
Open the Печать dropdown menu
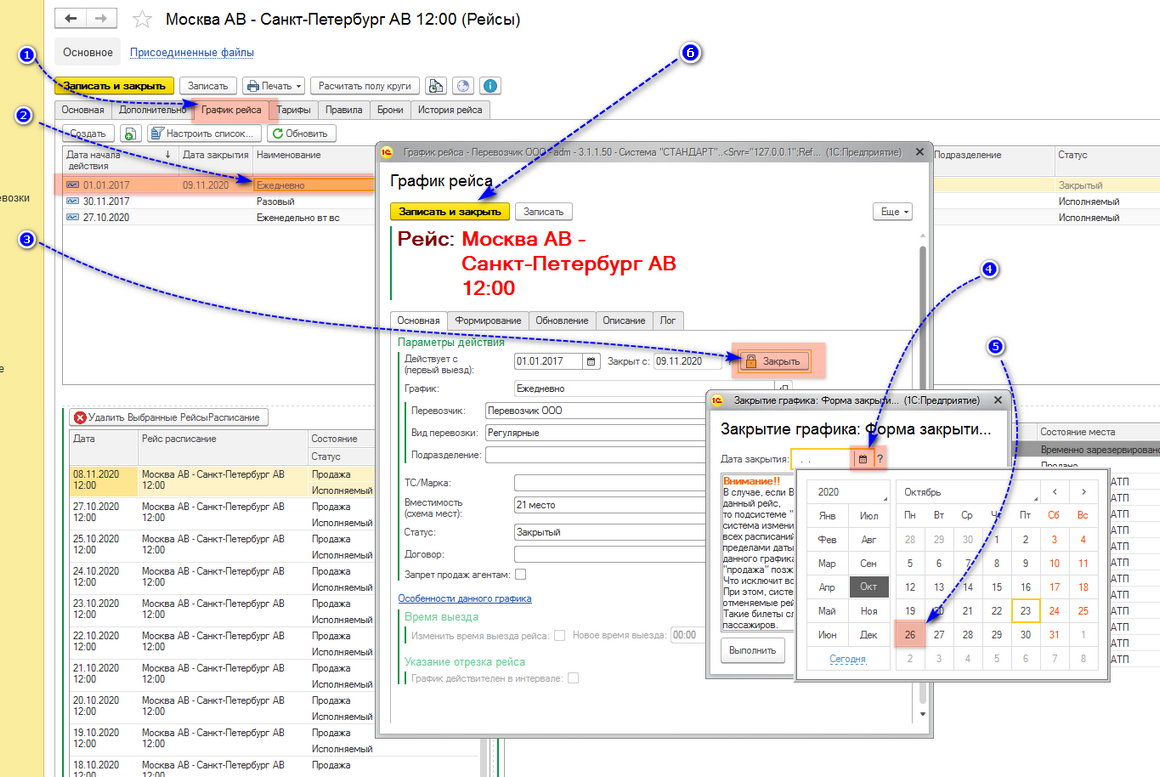tap(274, 86)
